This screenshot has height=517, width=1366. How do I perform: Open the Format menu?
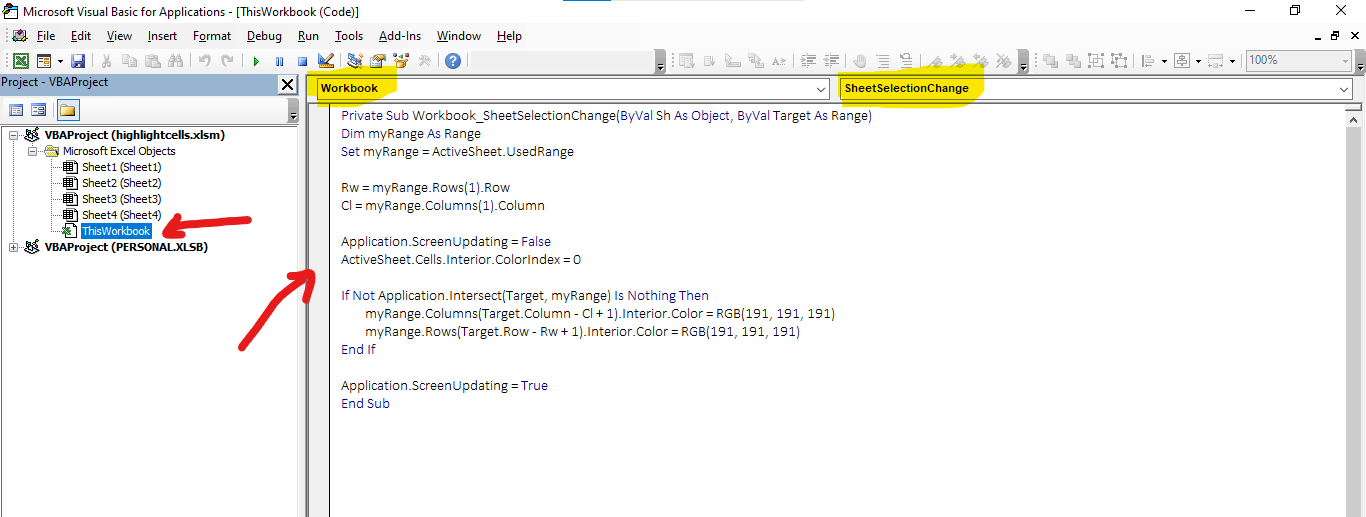pos(212,36)
